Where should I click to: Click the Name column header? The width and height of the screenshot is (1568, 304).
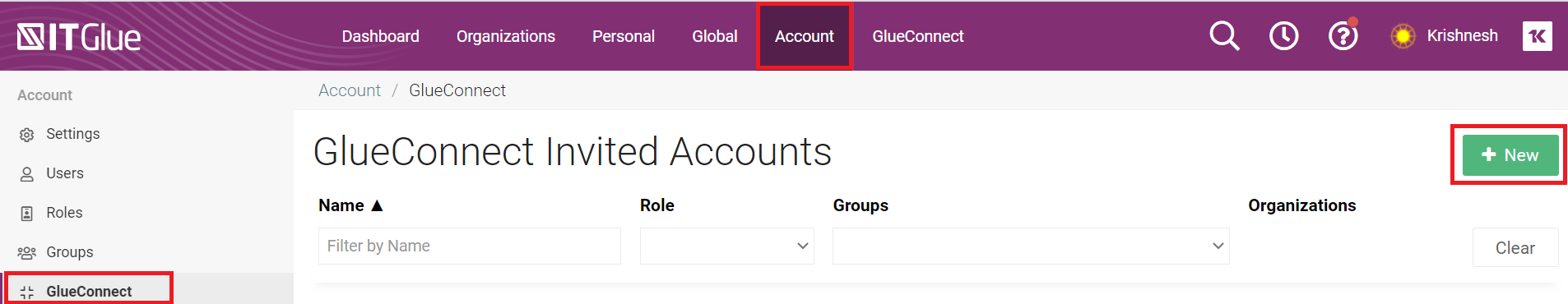(341, 205)
